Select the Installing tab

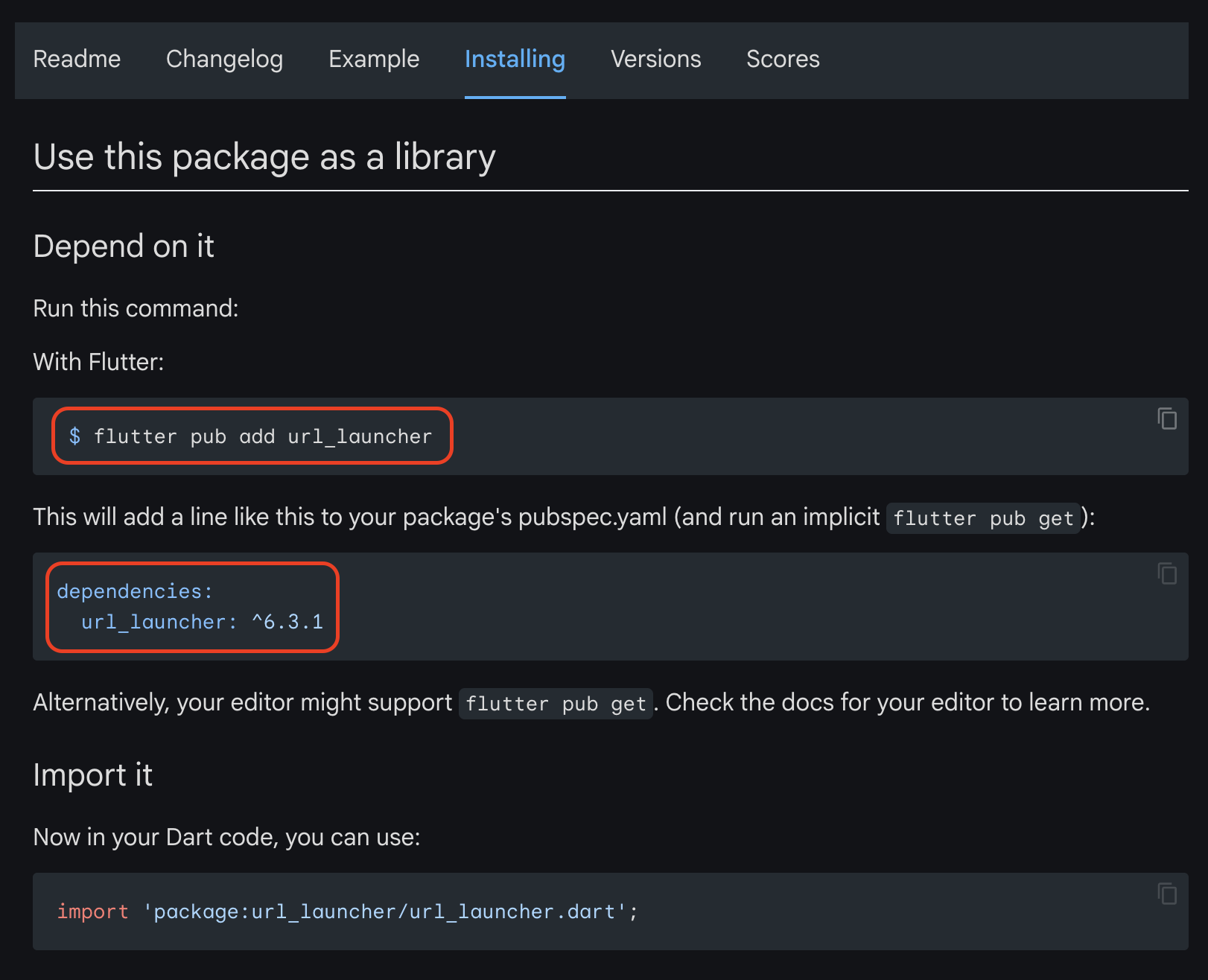click(515, 59)
